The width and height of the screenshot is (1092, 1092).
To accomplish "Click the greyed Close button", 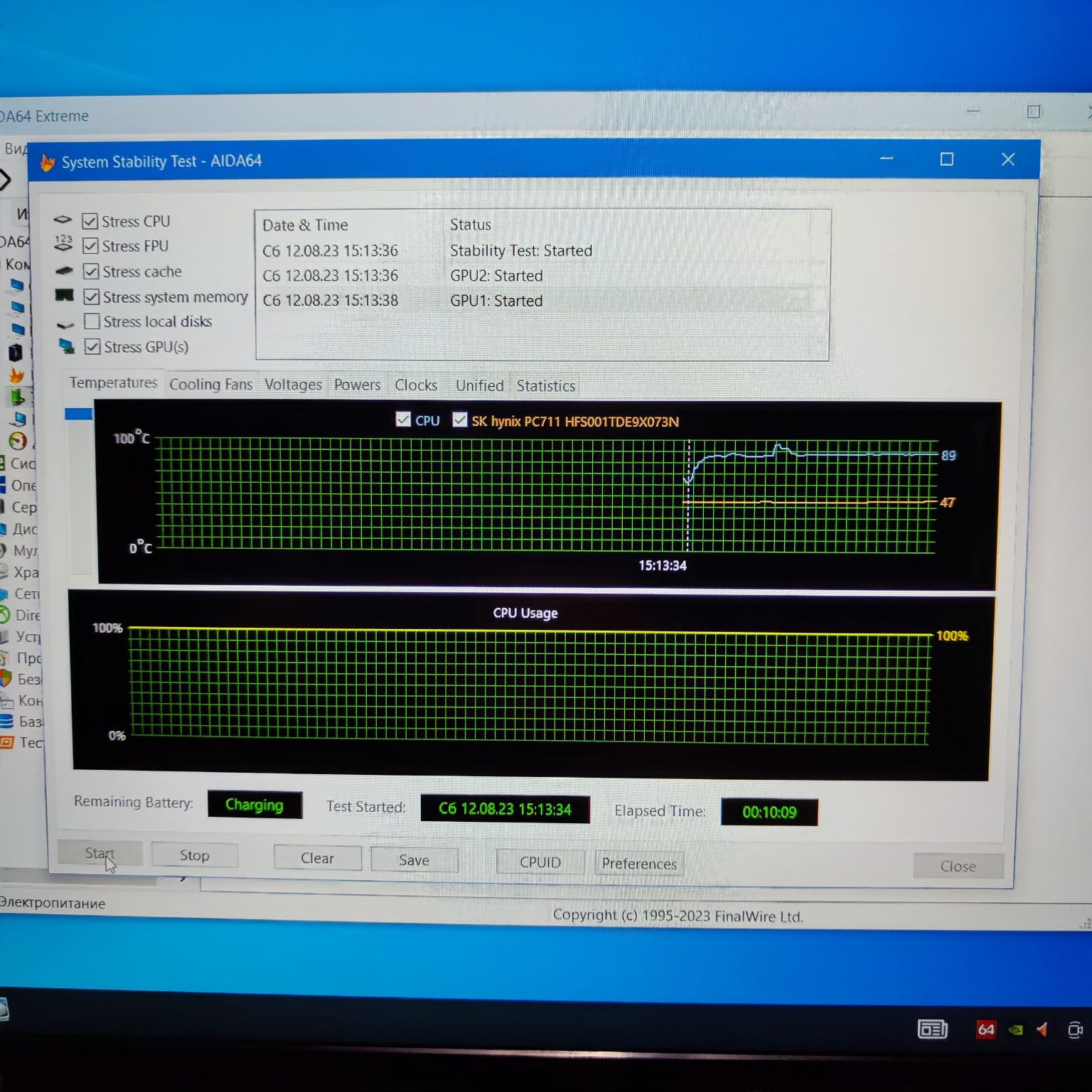I will 958,866.
